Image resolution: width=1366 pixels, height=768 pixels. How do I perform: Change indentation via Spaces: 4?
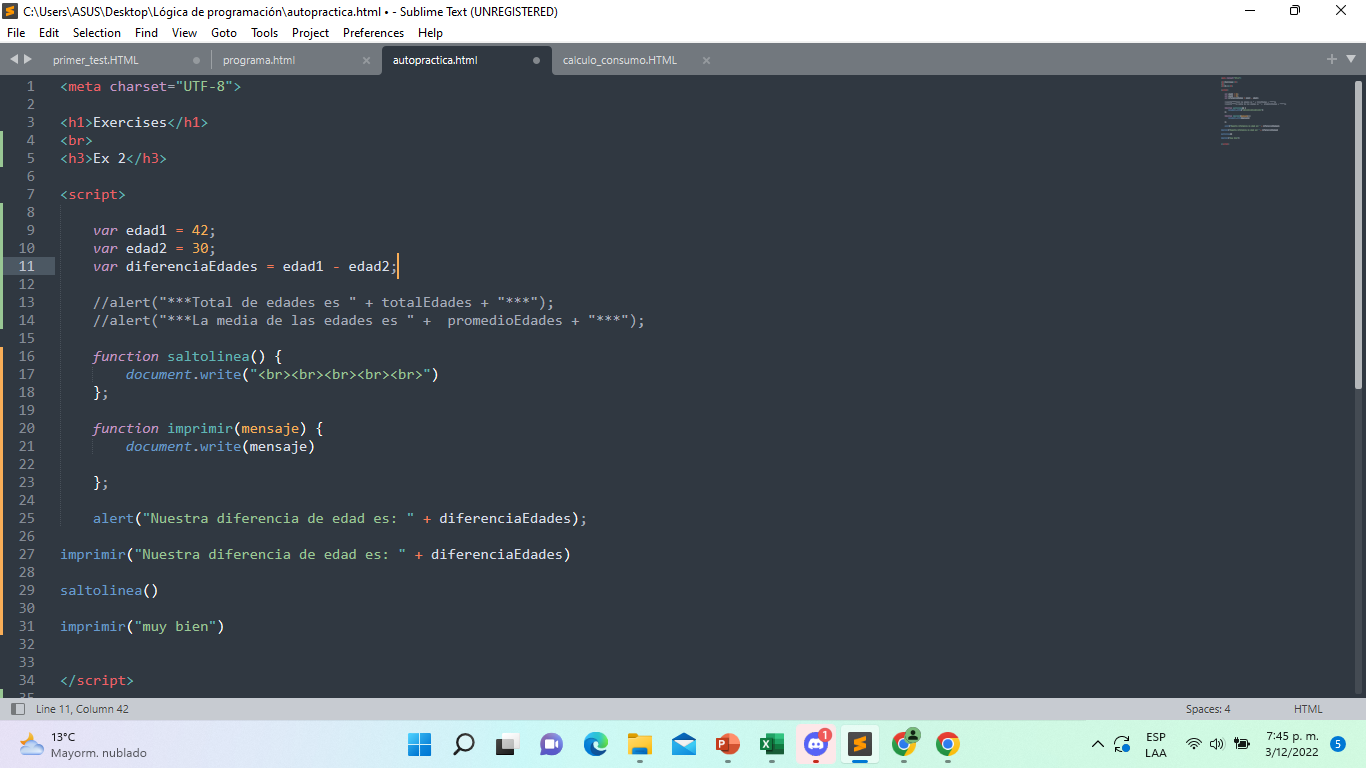(1208, 709)
